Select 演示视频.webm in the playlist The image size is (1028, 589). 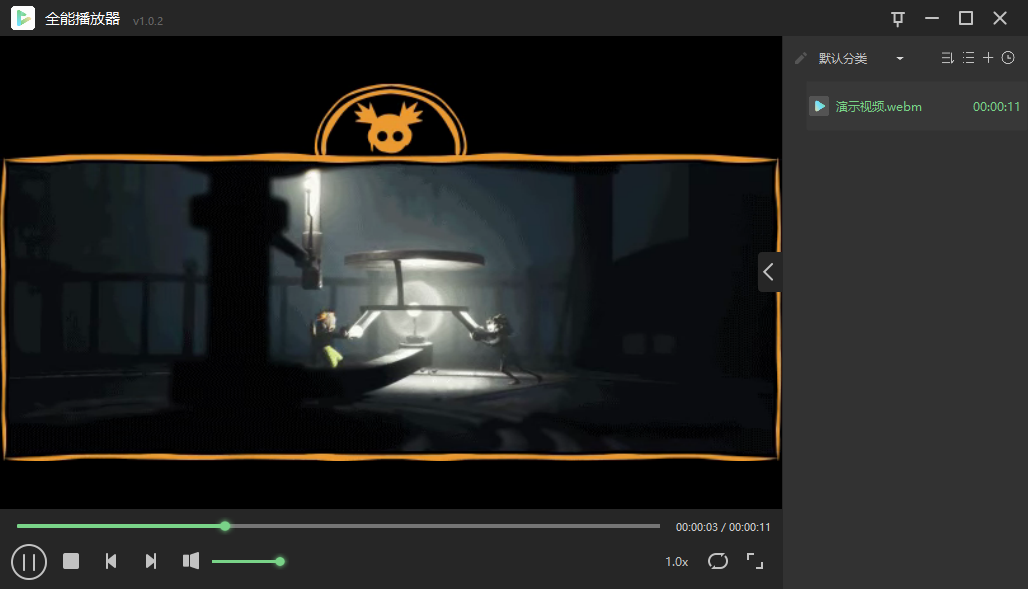(x=878, y=106)
